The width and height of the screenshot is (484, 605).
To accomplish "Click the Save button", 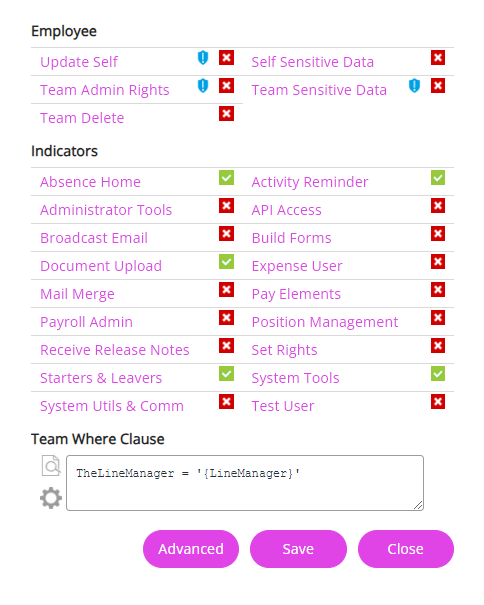I will coord(298,549).
